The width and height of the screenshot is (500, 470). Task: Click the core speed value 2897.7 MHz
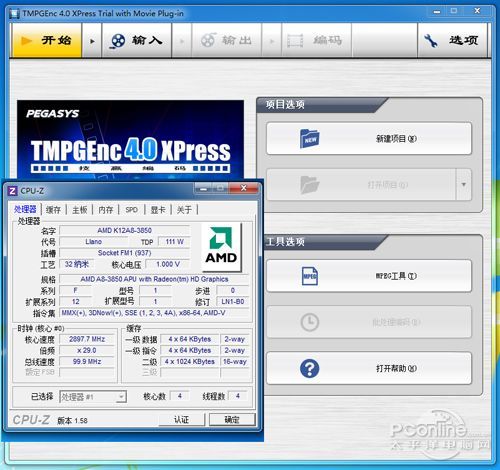click(87, 339)
